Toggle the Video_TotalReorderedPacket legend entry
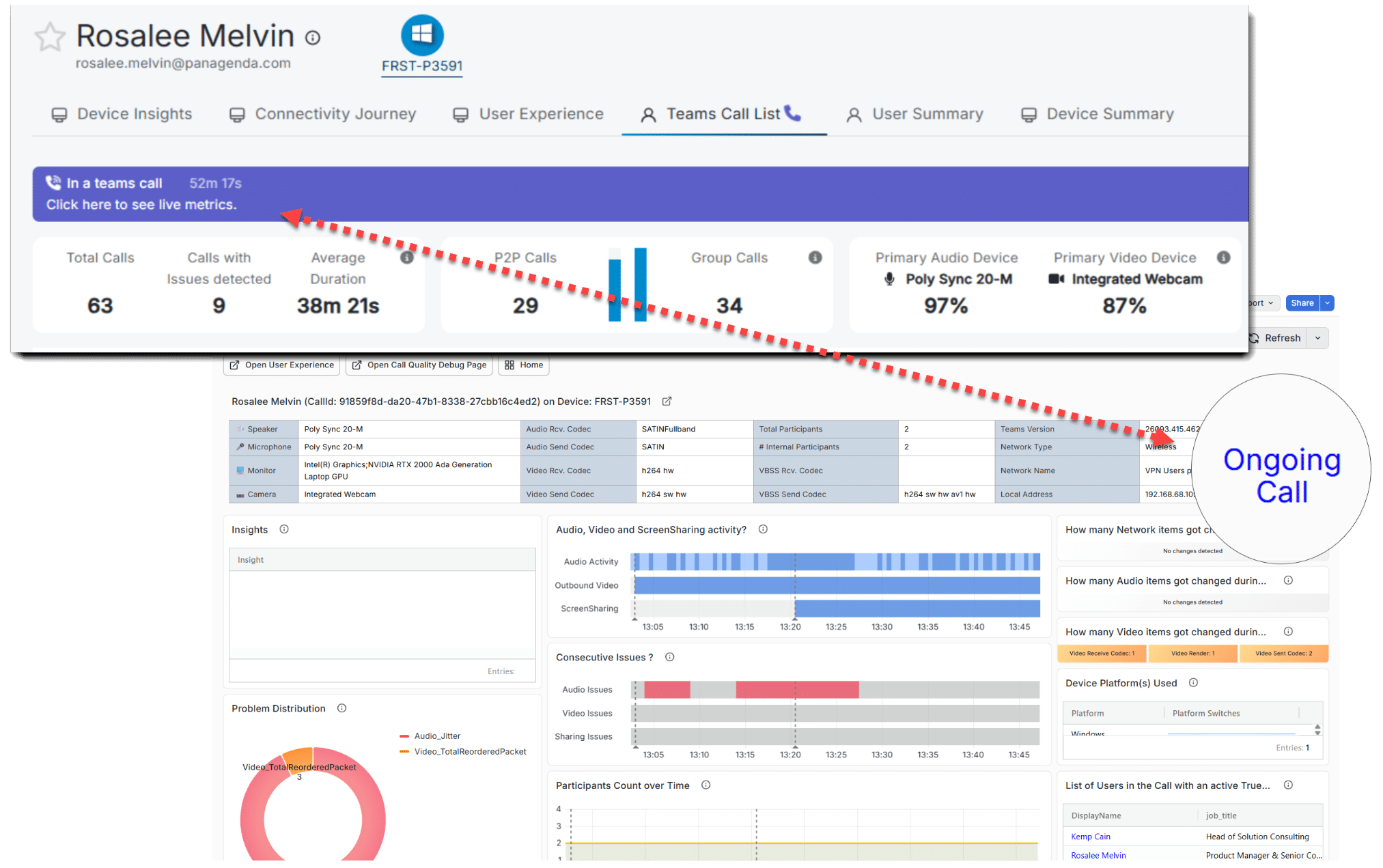Viewport: 1383px width, 868px height. tap(462, 751)
